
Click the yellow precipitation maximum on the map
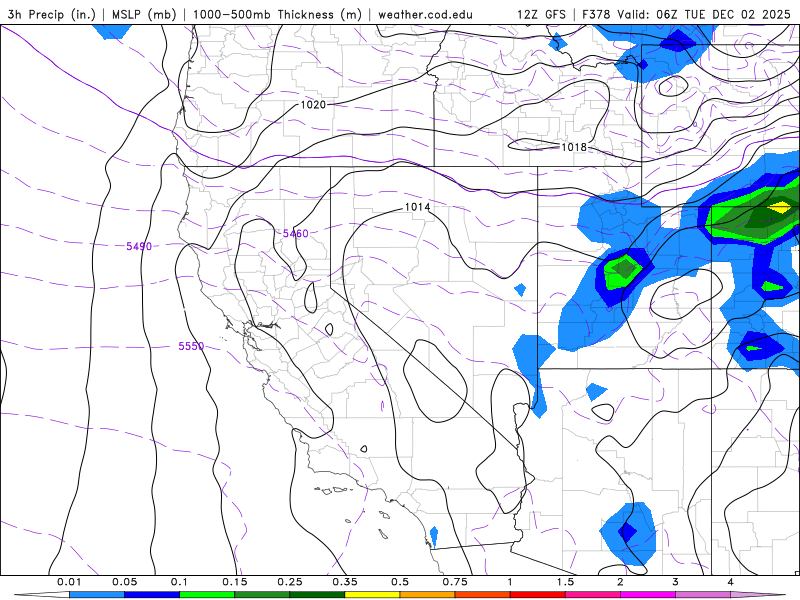coord(779,207)
